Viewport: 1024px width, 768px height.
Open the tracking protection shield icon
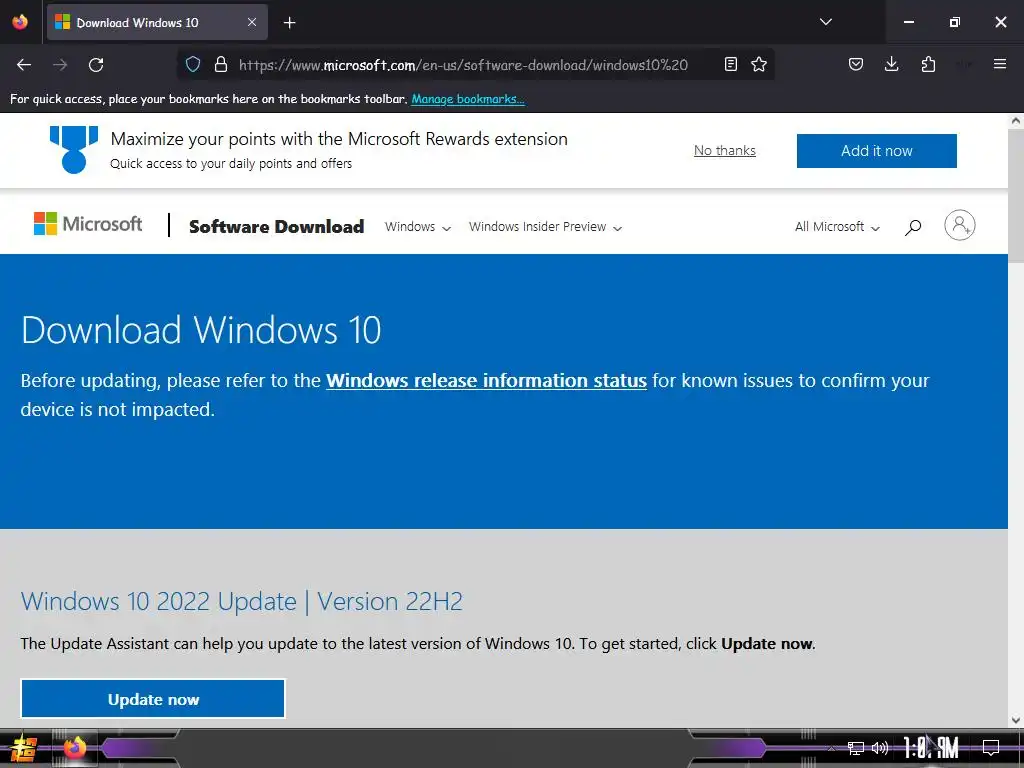point(193,64)
